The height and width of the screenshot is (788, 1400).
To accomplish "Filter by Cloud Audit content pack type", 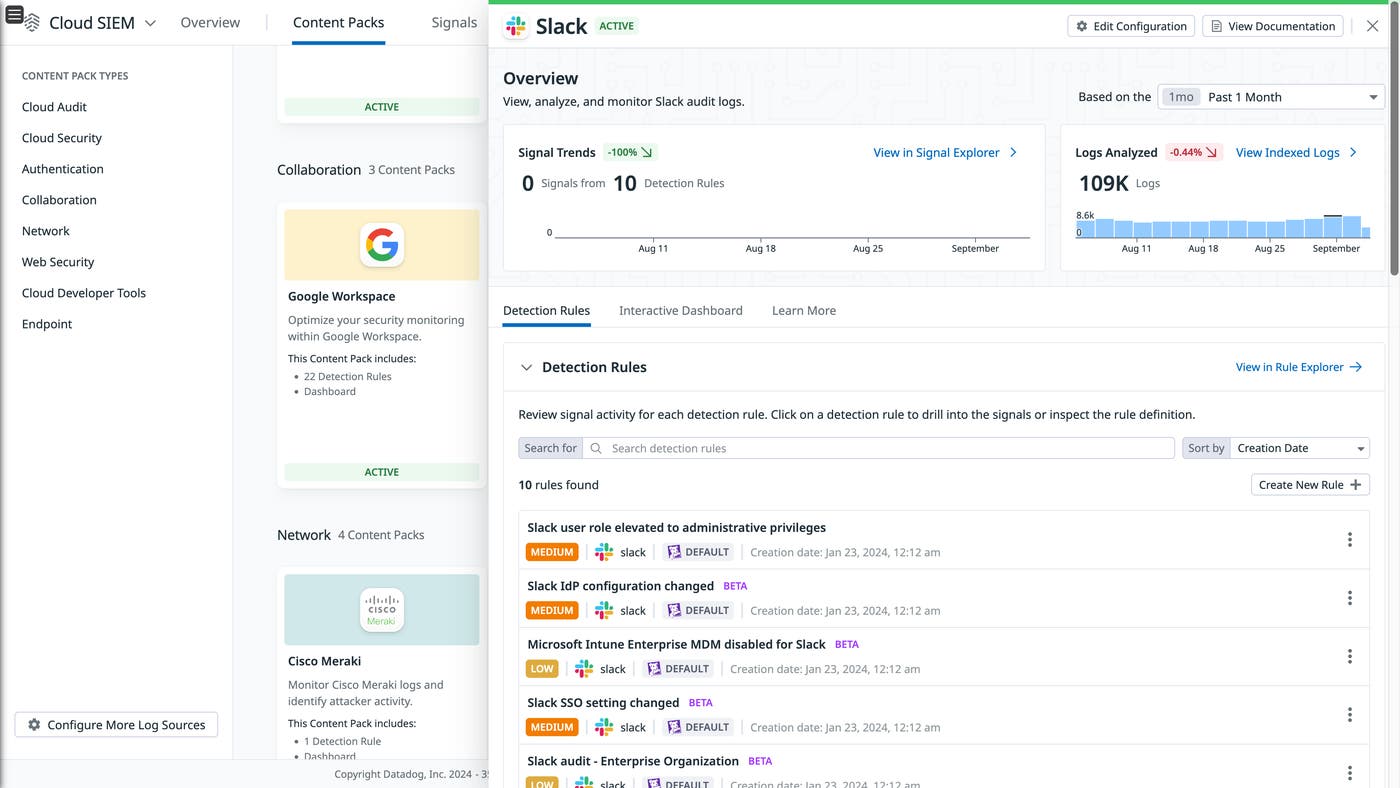I will 54,107.
